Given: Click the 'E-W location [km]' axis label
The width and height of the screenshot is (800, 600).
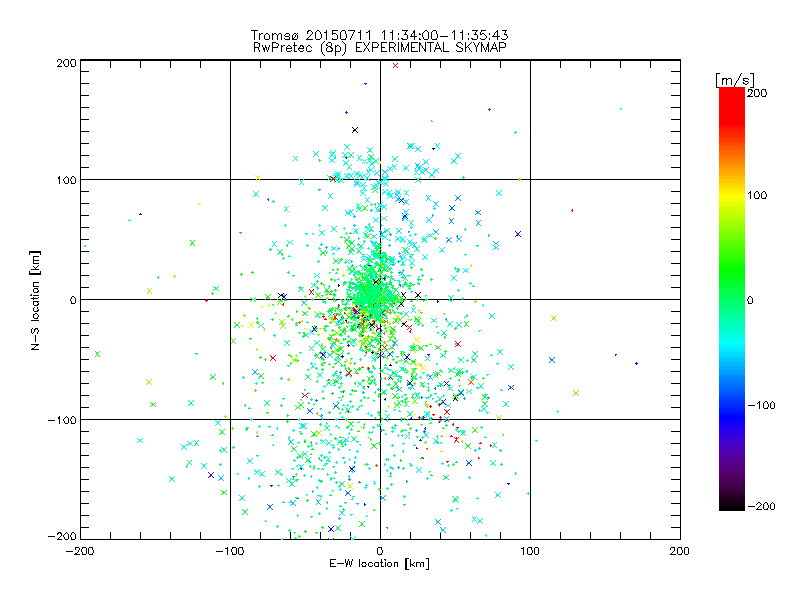Looking at the screenshot, I should (x=379, y=563).
